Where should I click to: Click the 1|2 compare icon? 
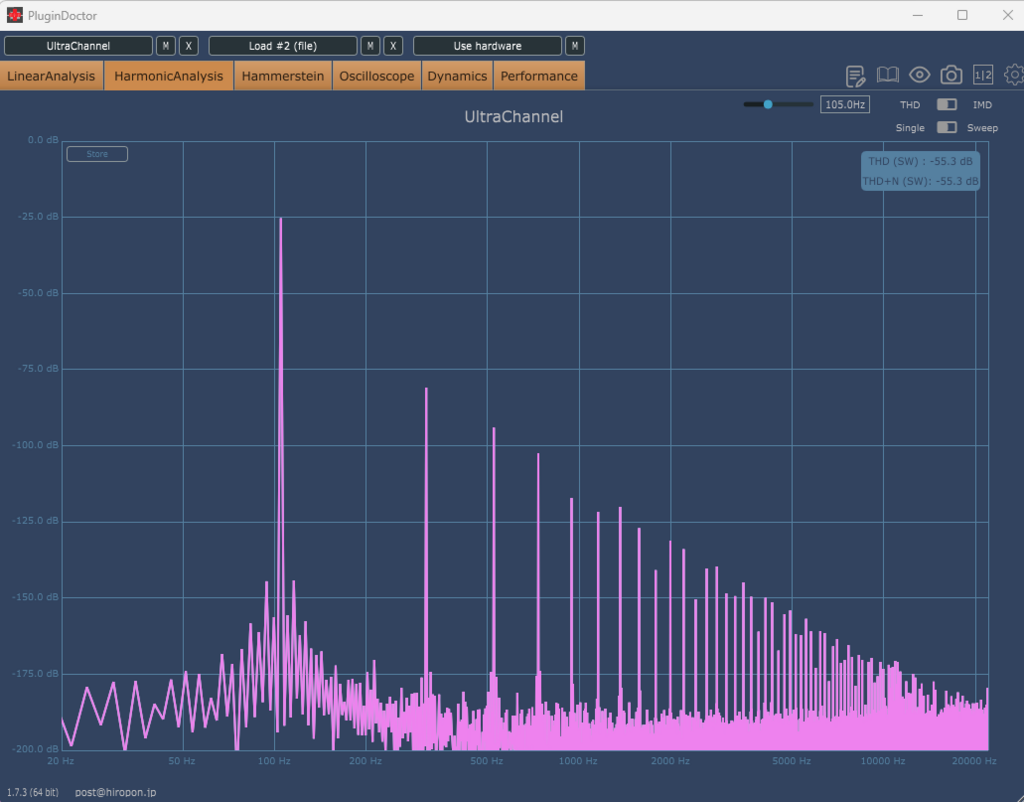pyautogui.click(x=983, y=75)
